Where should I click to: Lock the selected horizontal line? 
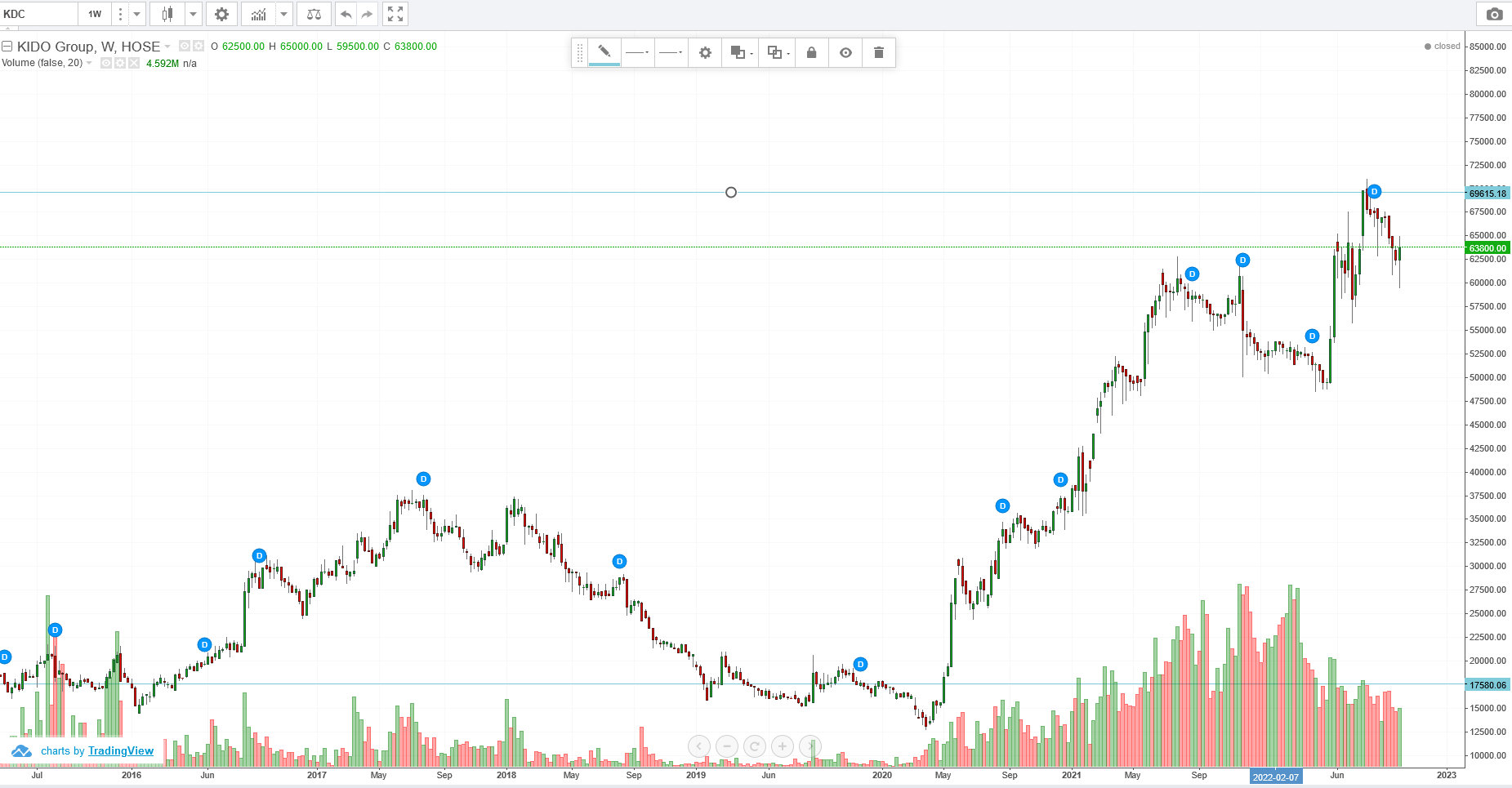[x=811, y=53]
